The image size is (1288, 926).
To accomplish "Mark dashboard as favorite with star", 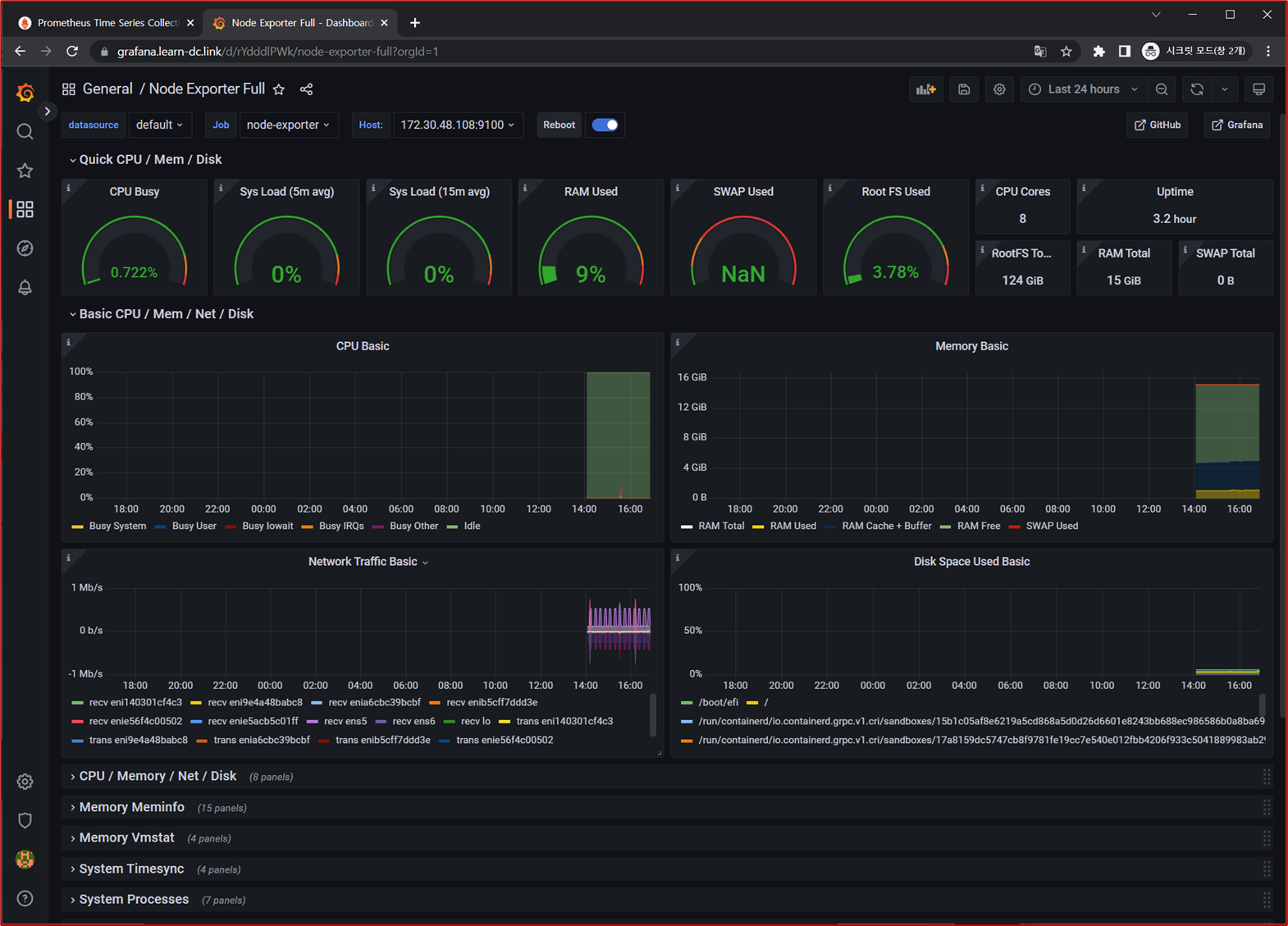I will [279, 89].
